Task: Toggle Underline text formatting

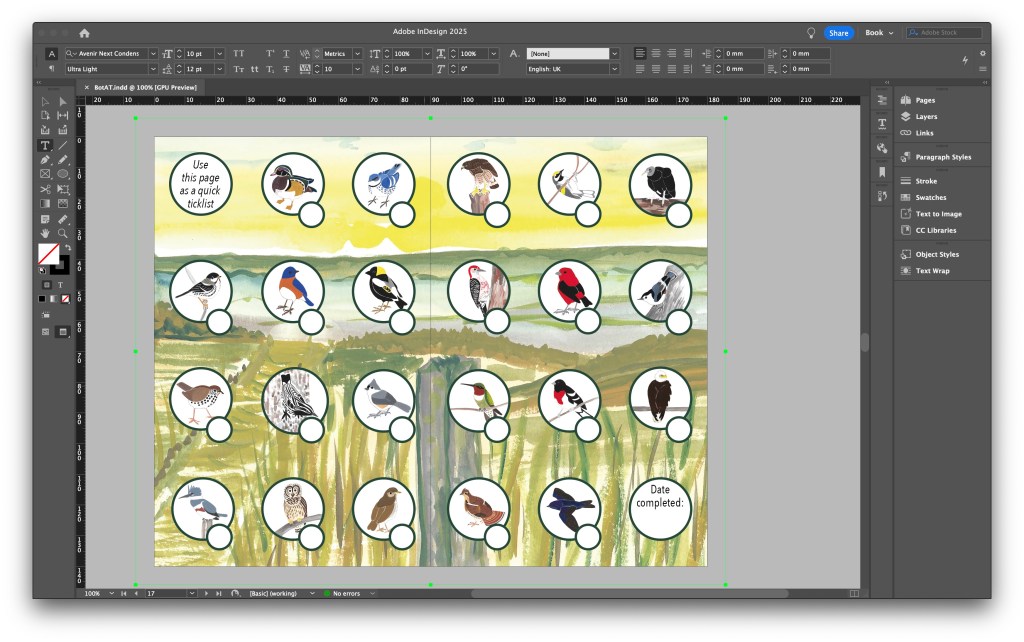Action: 286,53
